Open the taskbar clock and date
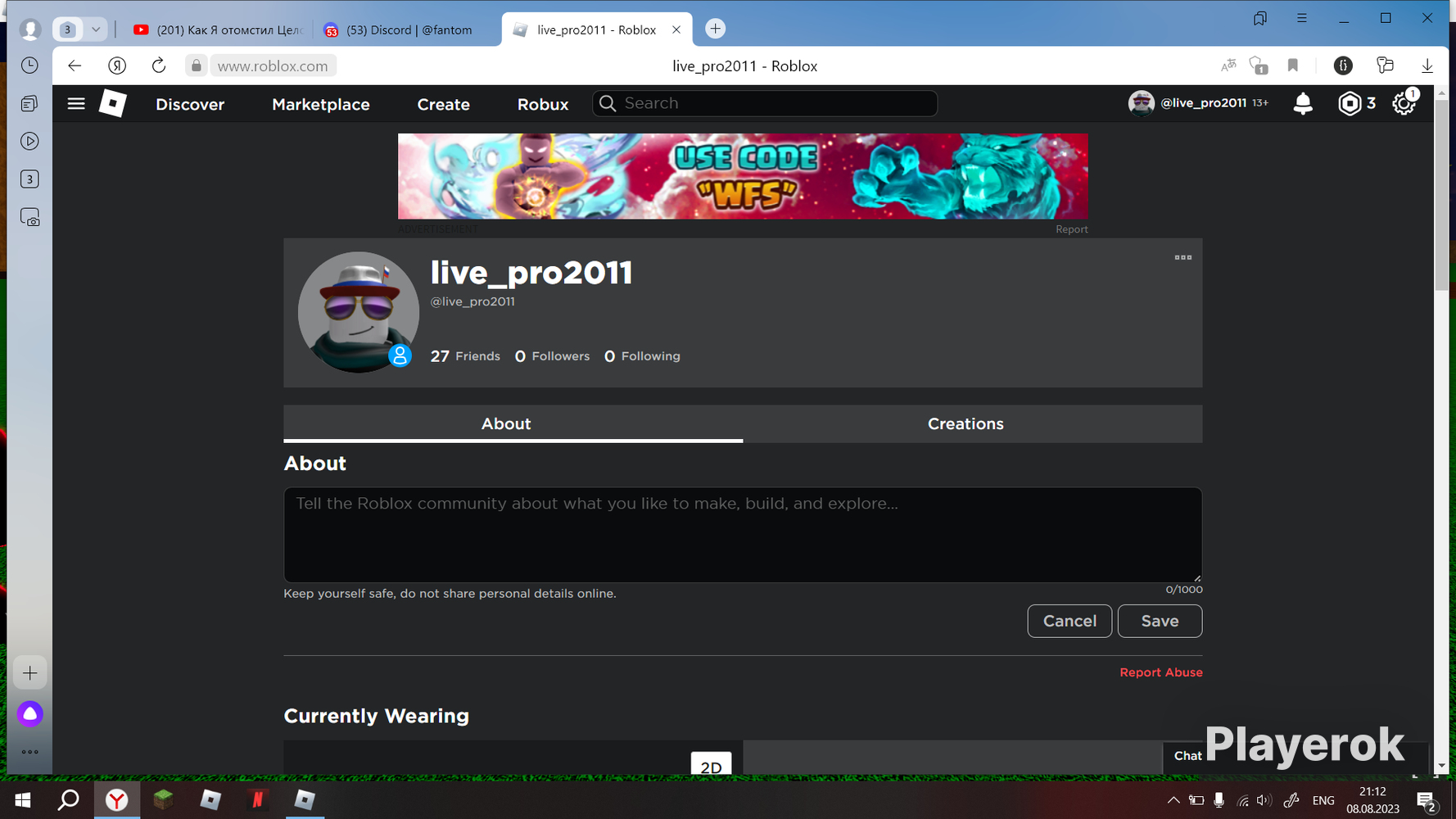This screenshot has height=819, width=1456. point(1372,800)
